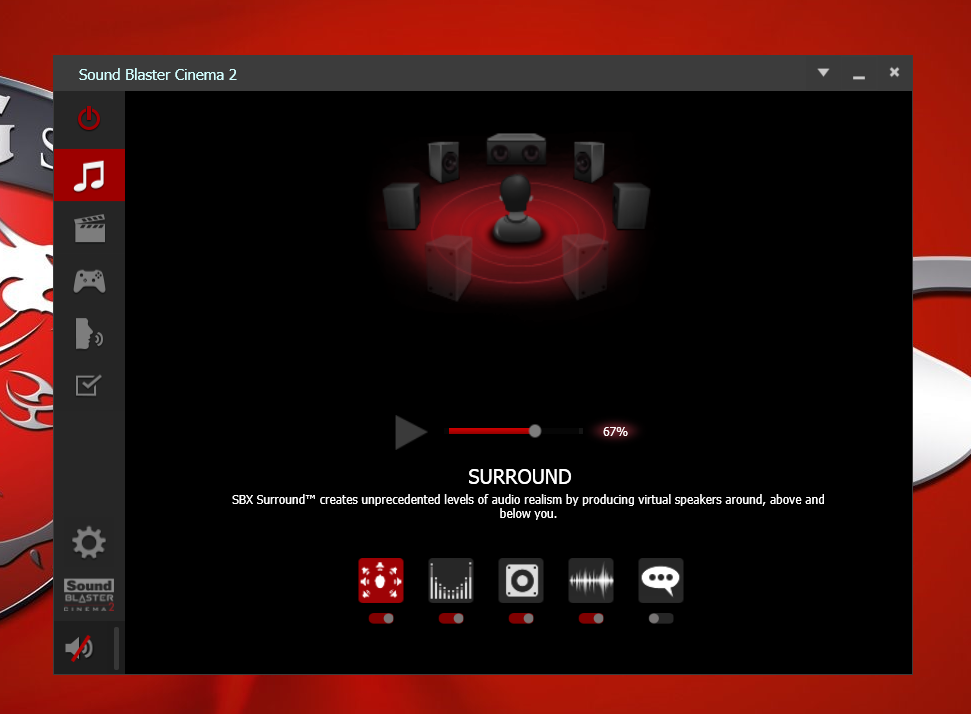Click the 67% surround value

click(x=615, y=432)
